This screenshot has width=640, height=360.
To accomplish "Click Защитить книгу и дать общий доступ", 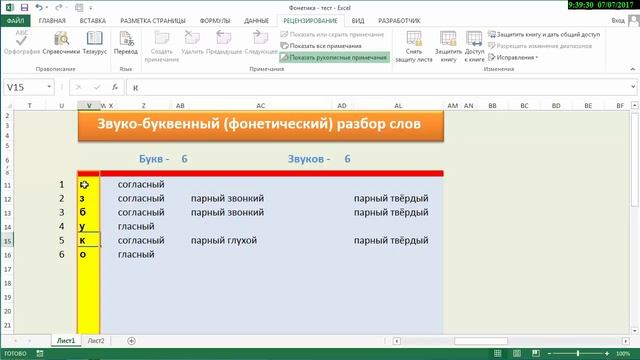I will coord(544,34).
